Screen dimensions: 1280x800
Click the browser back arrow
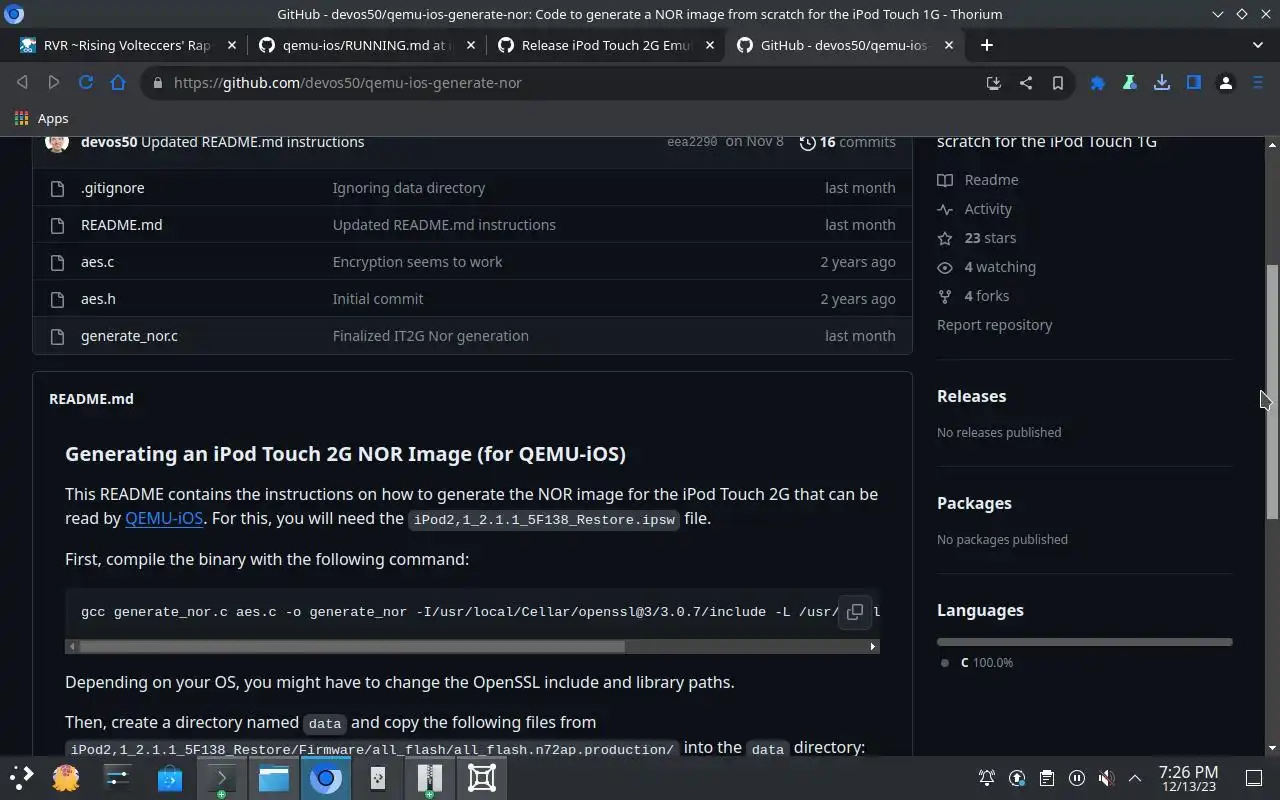pyautogui.click(x=22, y=83)
